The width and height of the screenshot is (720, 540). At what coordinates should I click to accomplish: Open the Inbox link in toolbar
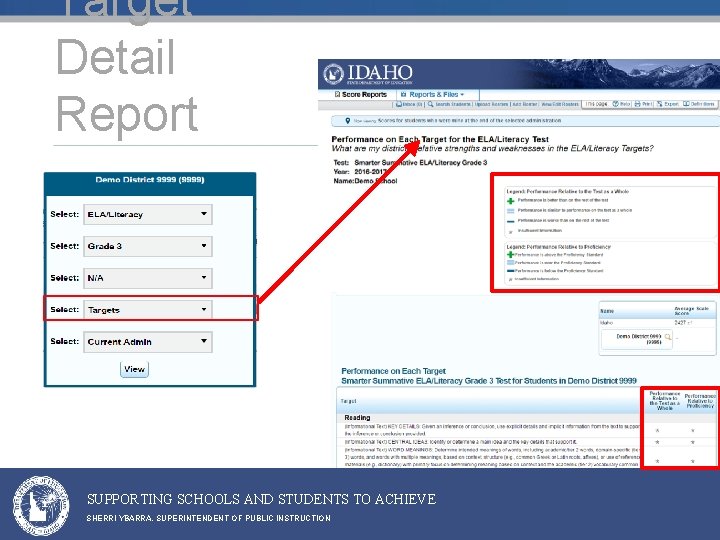409,104
